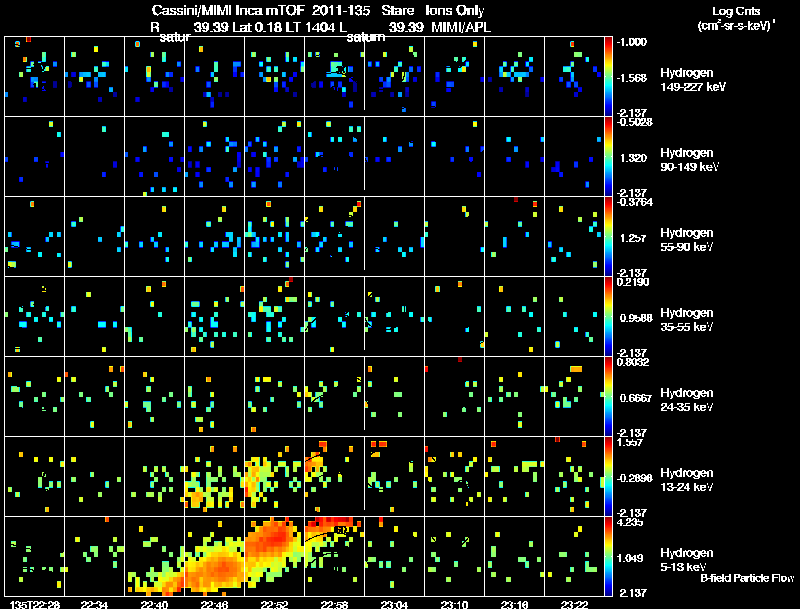Select the '0.9588' color scale value
This screenshot has width=800, height=609.
click(x=636, y=318)
